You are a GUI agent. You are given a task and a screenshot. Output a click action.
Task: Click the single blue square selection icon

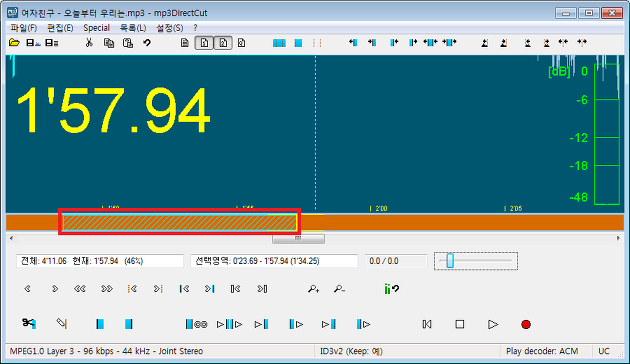tap(298, 43)
